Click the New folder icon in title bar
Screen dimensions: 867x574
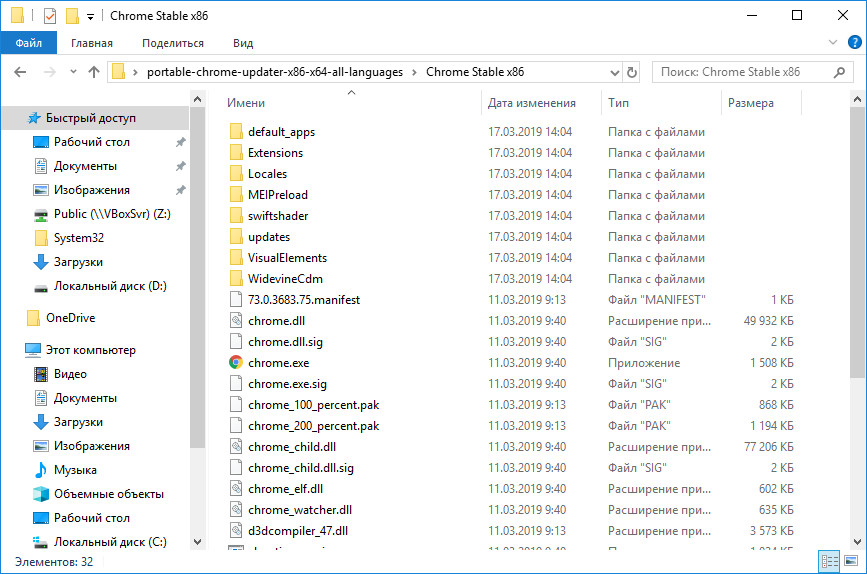[x=72, y=16]
